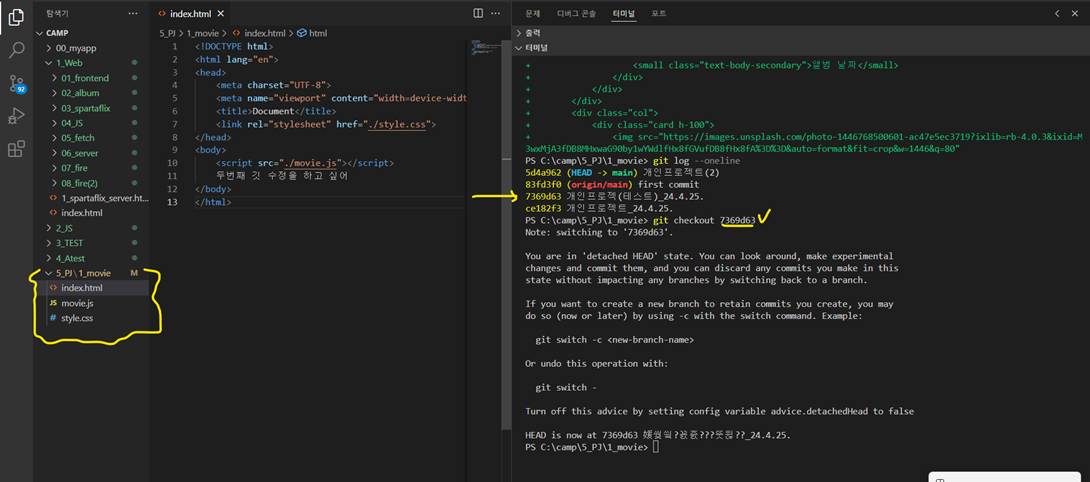Select the index.html editor tab
The height and width of the screenshot is (482, 1090).
click(192, 13)
